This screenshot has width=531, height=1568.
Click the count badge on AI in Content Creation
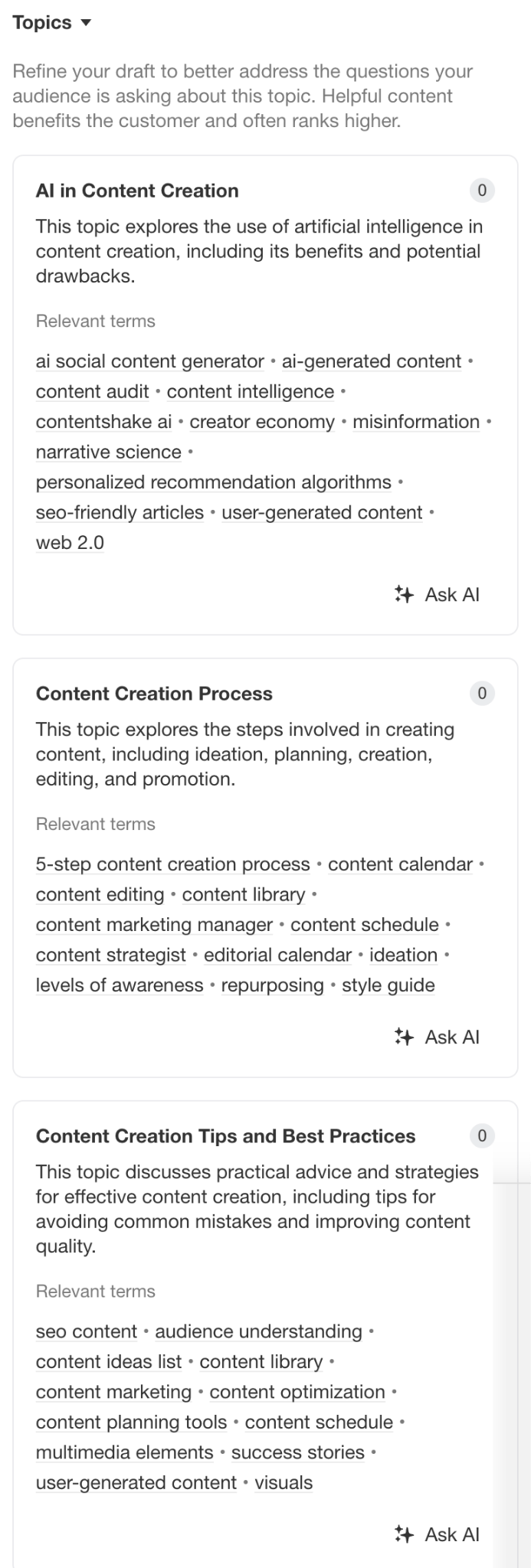[x=482, y=191]
